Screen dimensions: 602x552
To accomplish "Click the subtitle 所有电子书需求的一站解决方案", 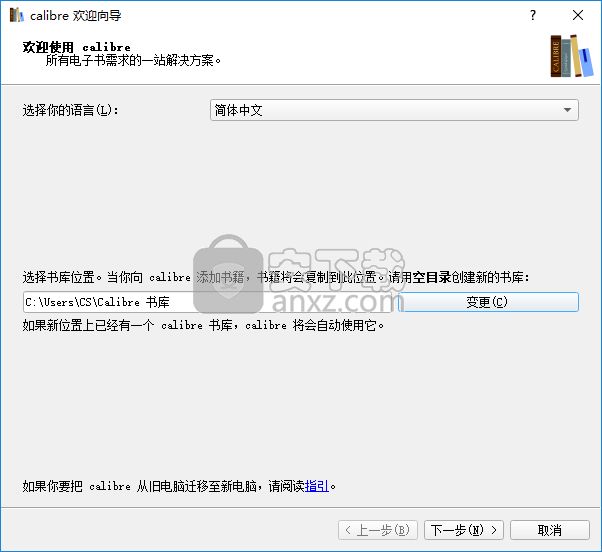I will pyautogui.click(x=133, y=61).
